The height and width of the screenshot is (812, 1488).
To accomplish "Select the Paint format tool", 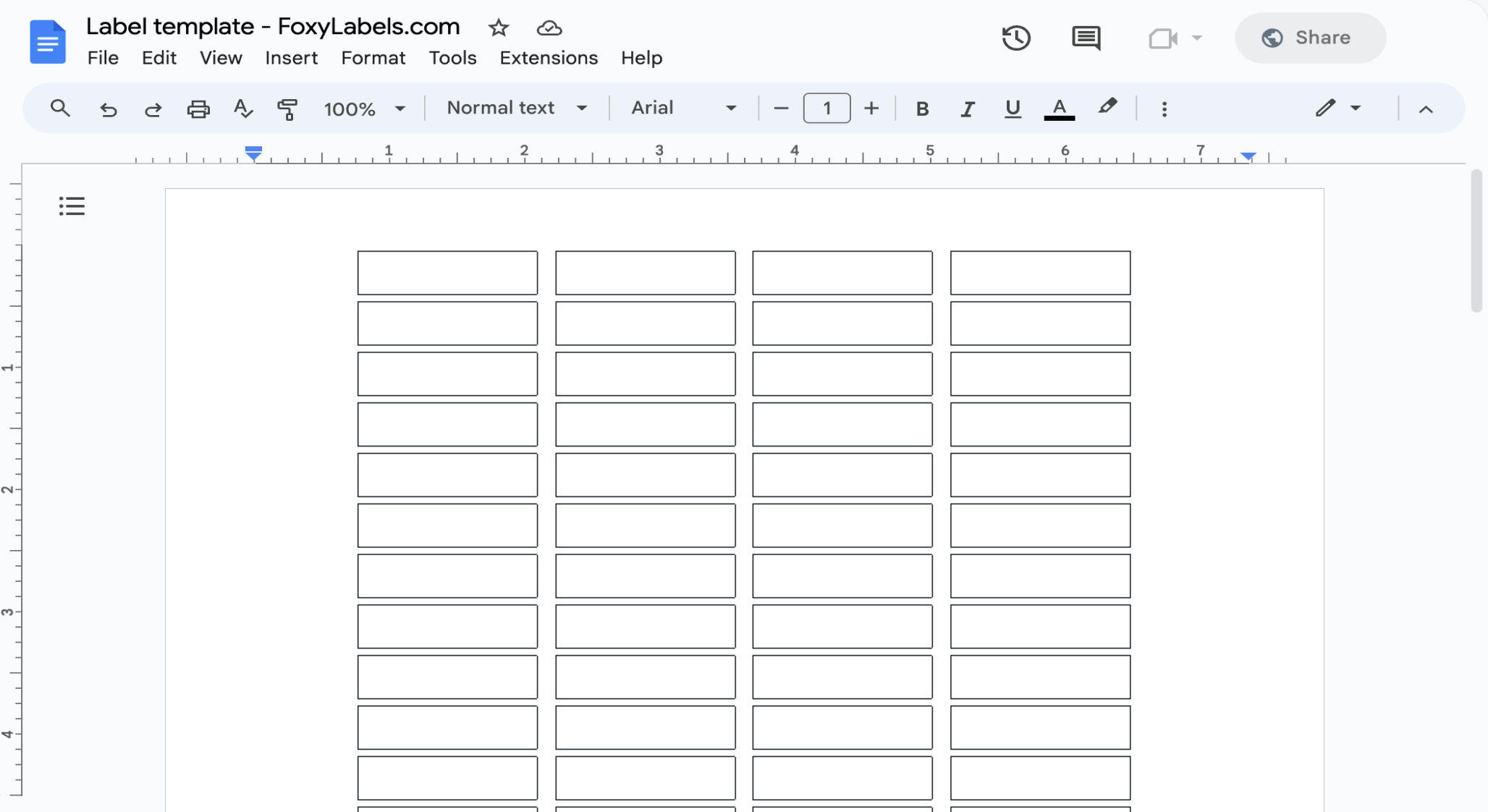I will [287, 109].
